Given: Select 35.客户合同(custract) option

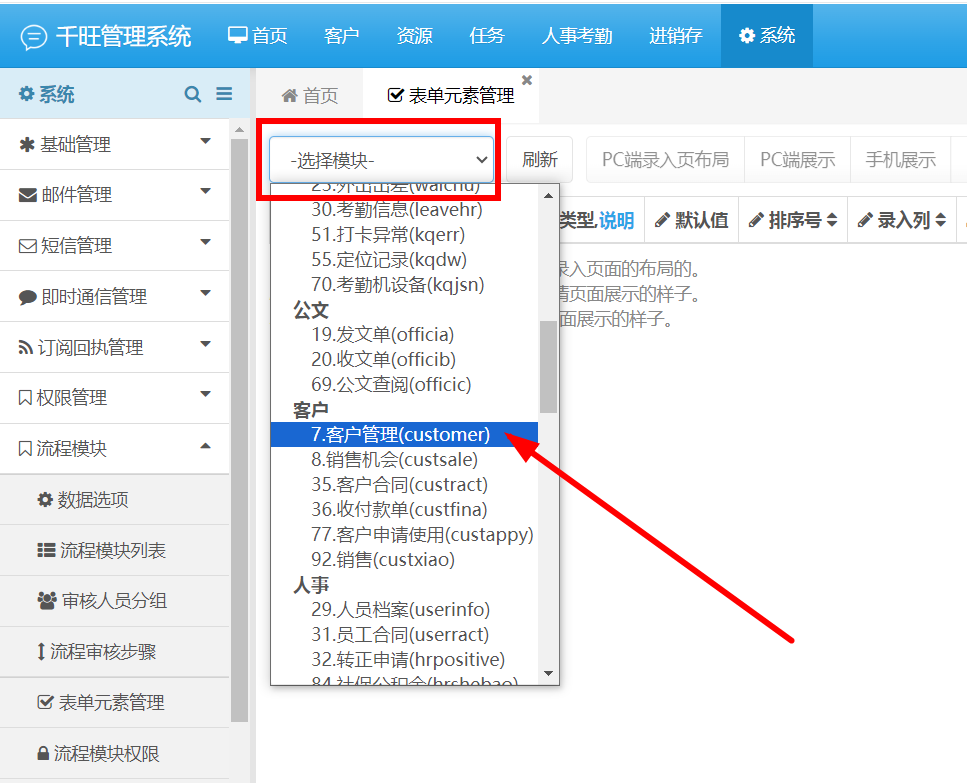Looking at the screenshot, I should point(405,485).
